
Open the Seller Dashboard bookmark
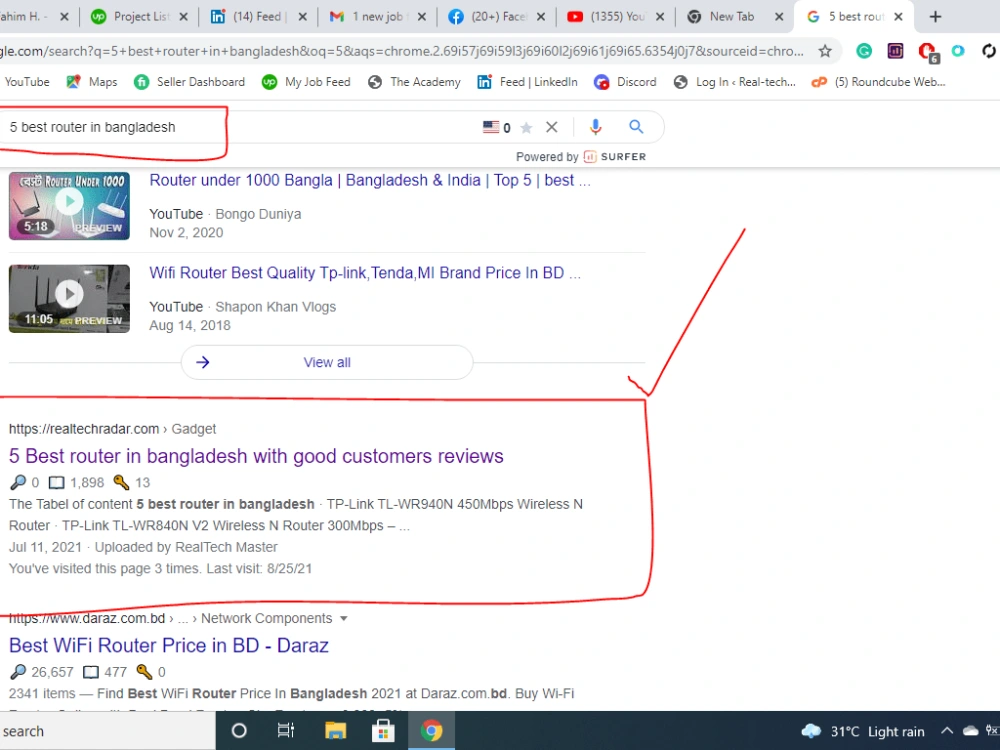coord(189,82)
